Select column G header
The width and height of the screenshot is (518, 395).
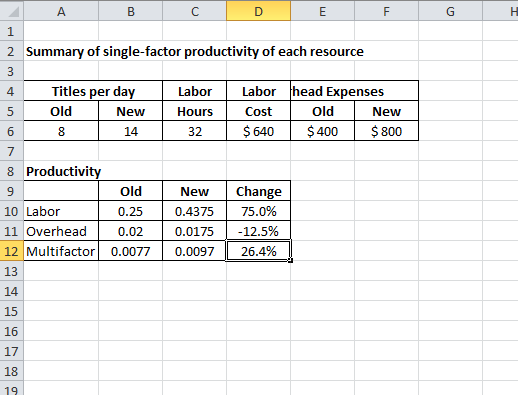pyautogui.click(x=451, y=12)
